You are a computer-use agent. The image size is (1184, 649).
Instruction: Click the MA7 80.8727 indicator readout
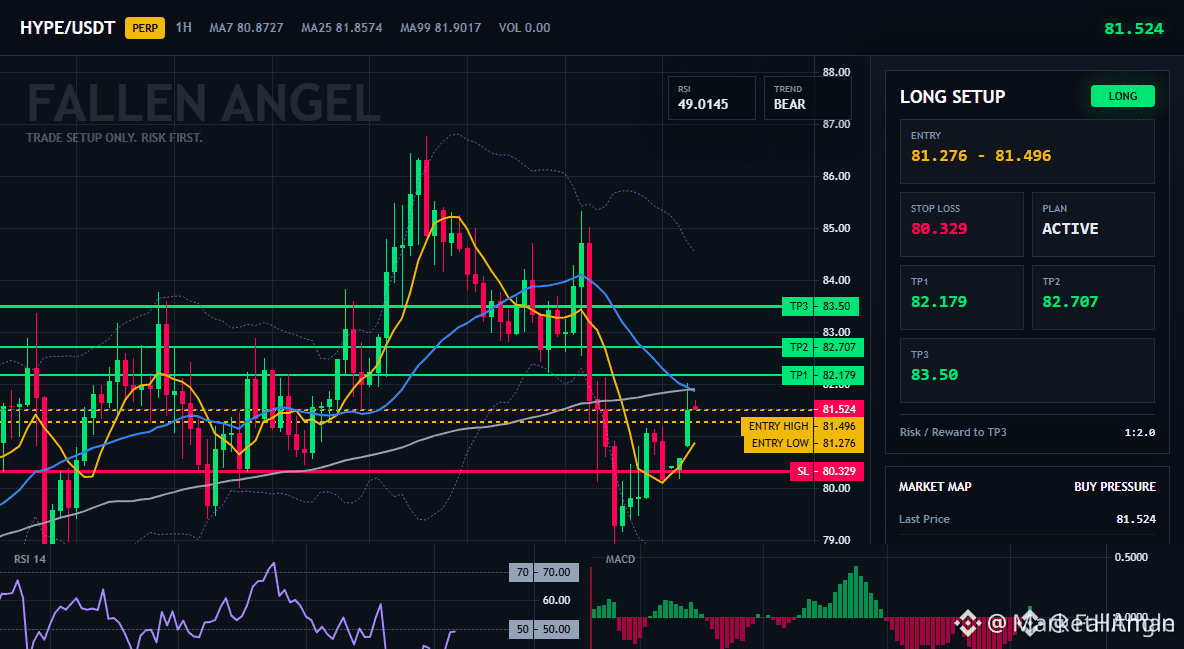pyautogui.click(x=246, y=27)
